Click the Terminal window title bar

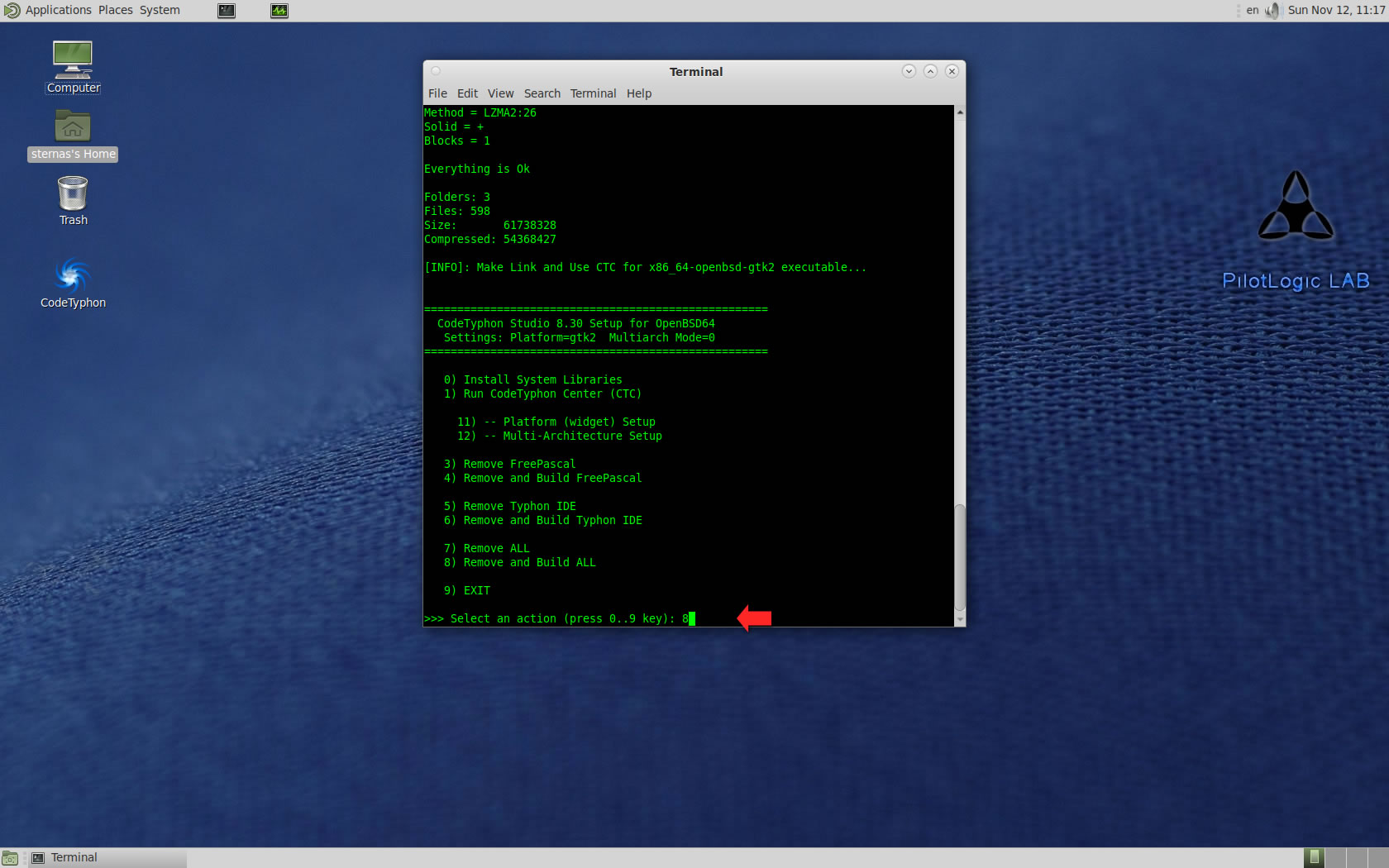tap(695, 72)
